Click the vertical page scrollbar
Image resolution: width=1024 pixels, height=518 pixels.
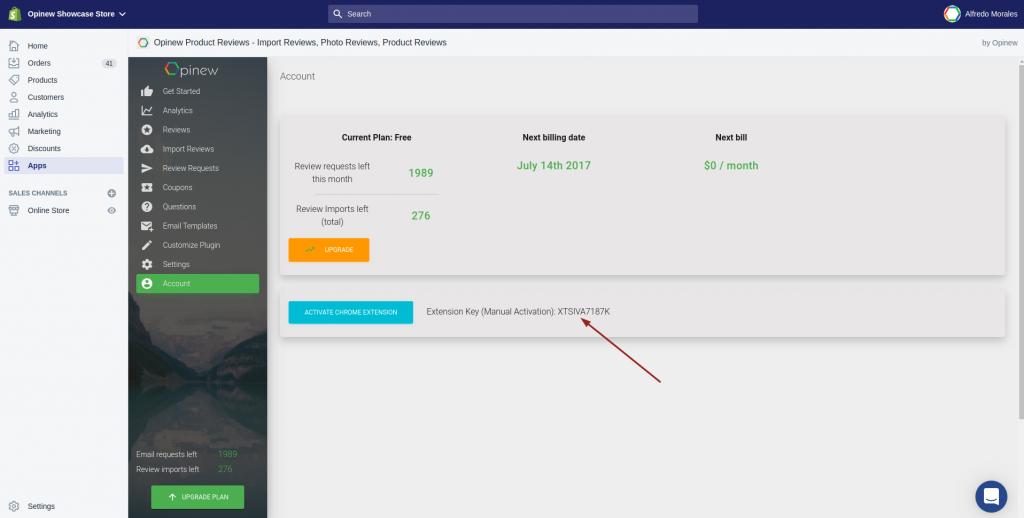coord(1021,242)
